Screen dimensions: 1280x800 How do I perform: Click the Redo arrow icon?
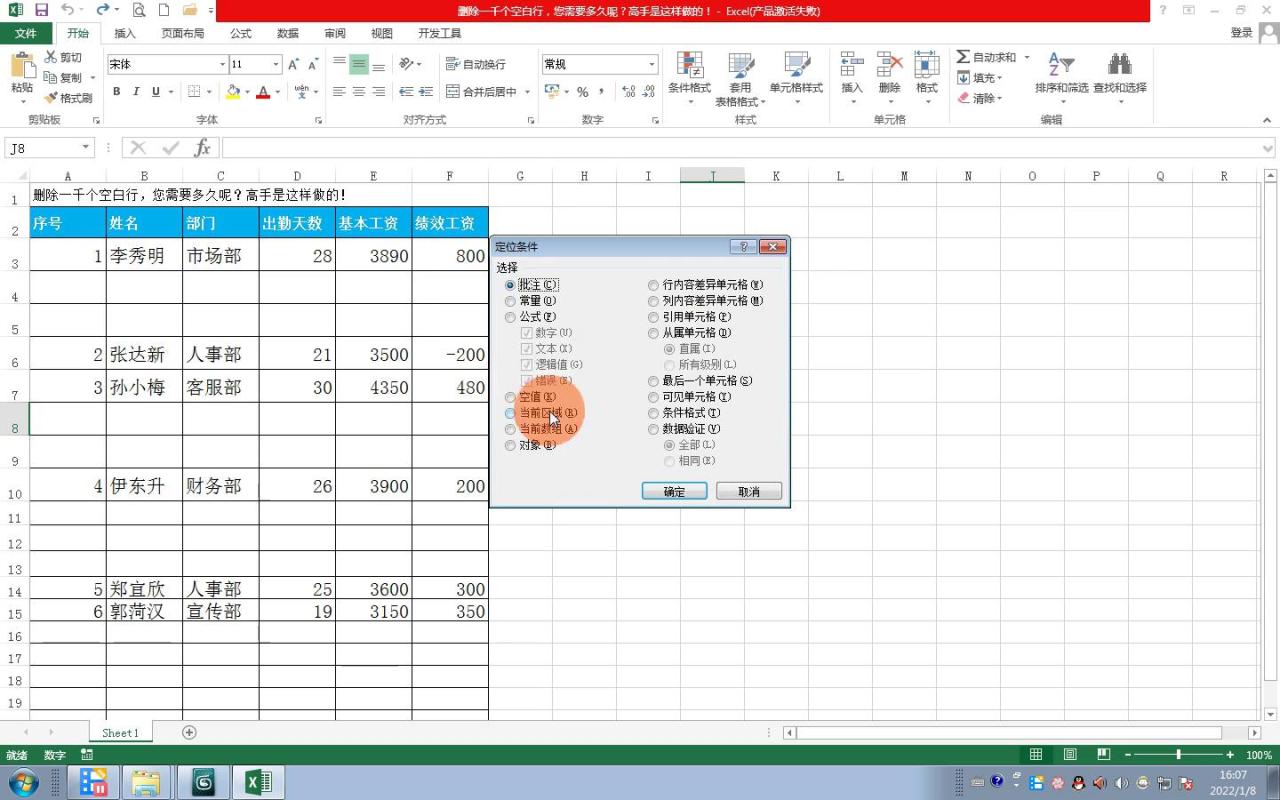[102, 10]
